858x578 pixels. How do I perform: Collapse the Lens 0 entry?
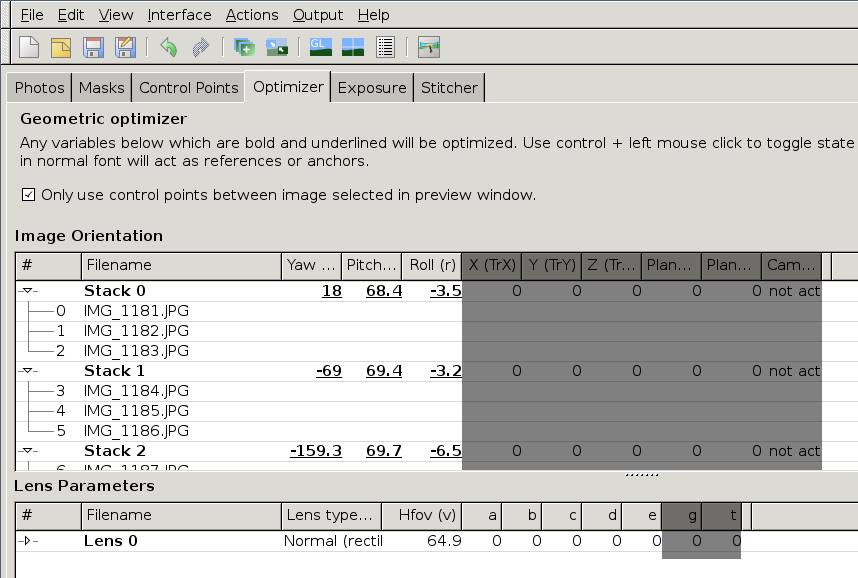tap(27, 540)
